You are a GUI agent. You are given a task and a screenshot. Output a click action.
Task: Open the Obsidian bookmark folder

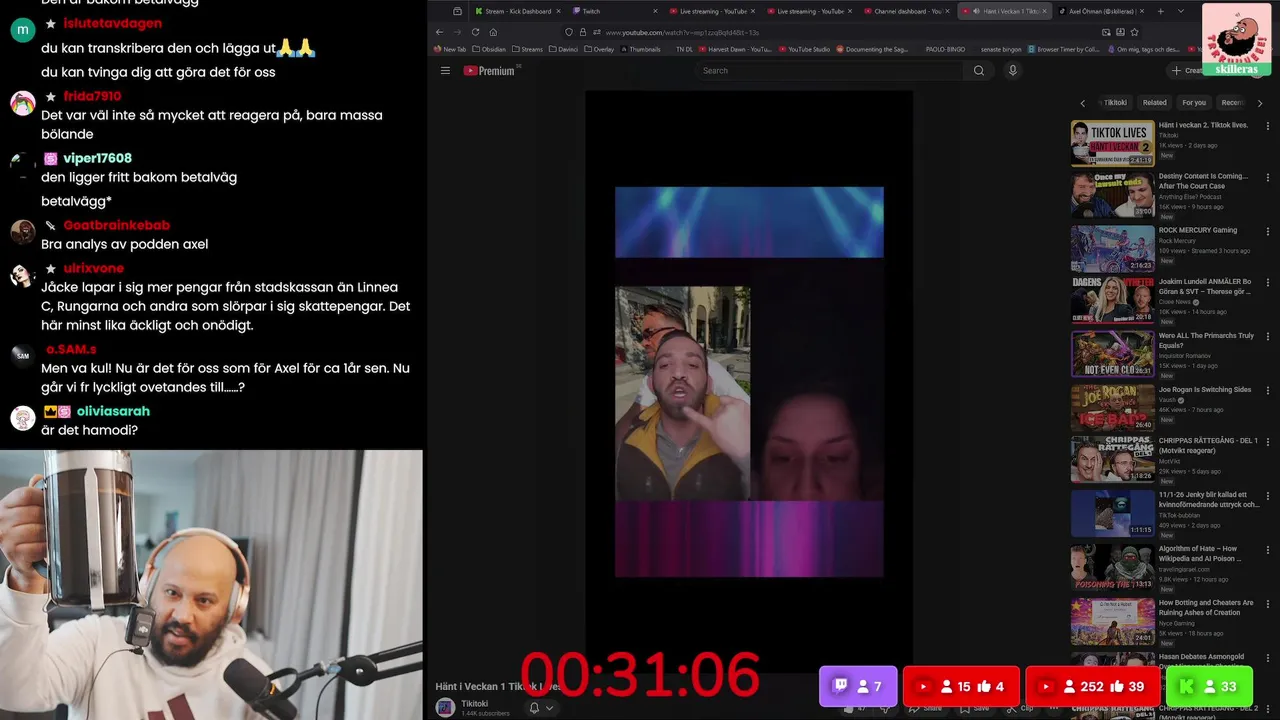click(488, 49)
